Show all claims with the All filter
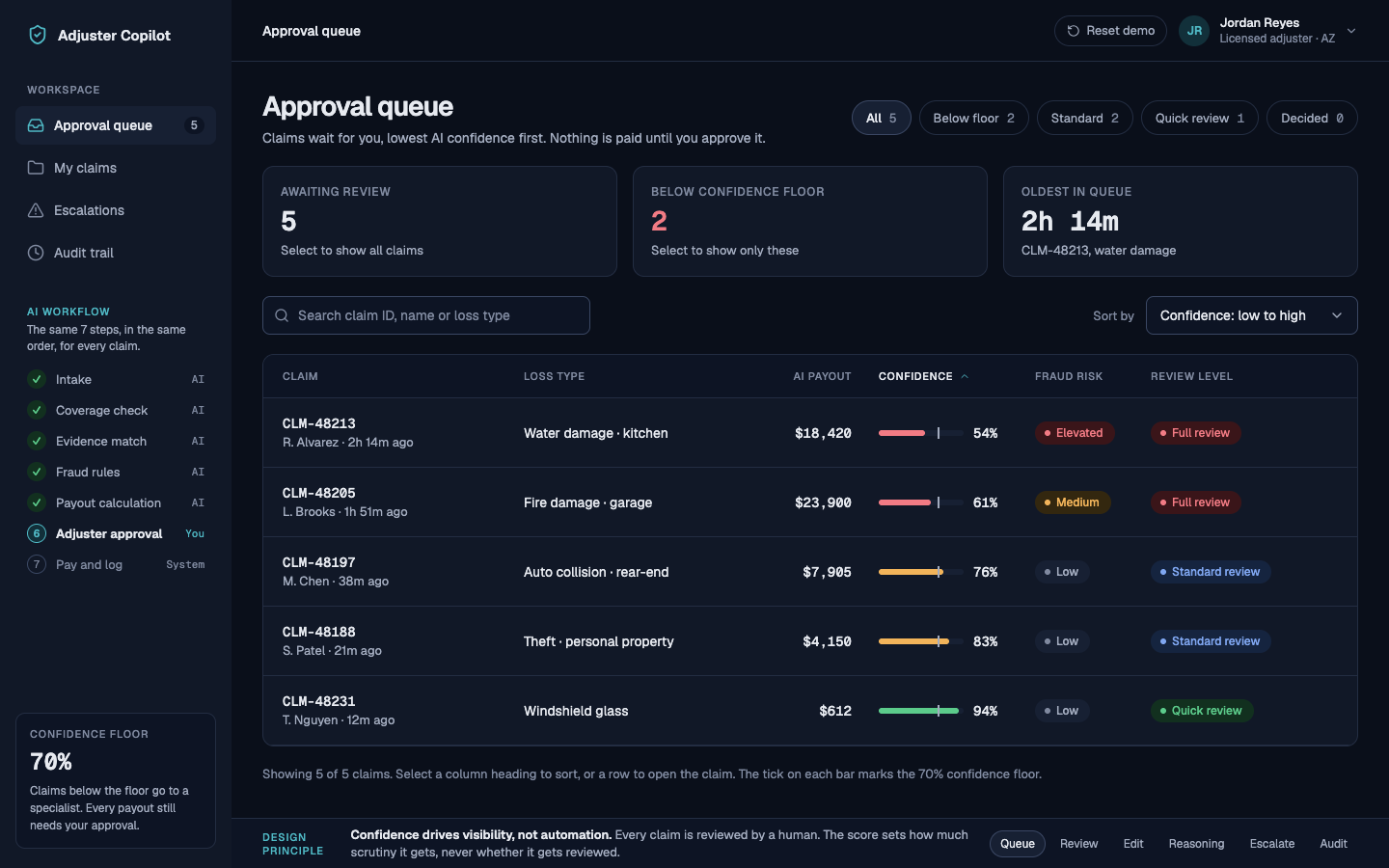This screenshot has width=1389, height=868. pos(882,118)
